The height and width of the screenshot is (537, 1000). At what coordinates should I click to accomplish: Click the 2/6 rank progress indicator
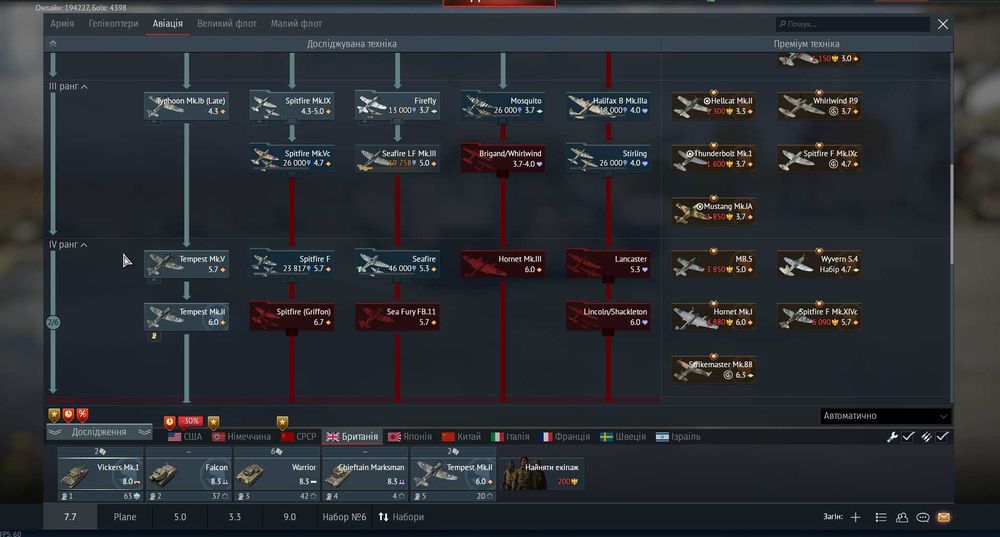tap(53, 323)
